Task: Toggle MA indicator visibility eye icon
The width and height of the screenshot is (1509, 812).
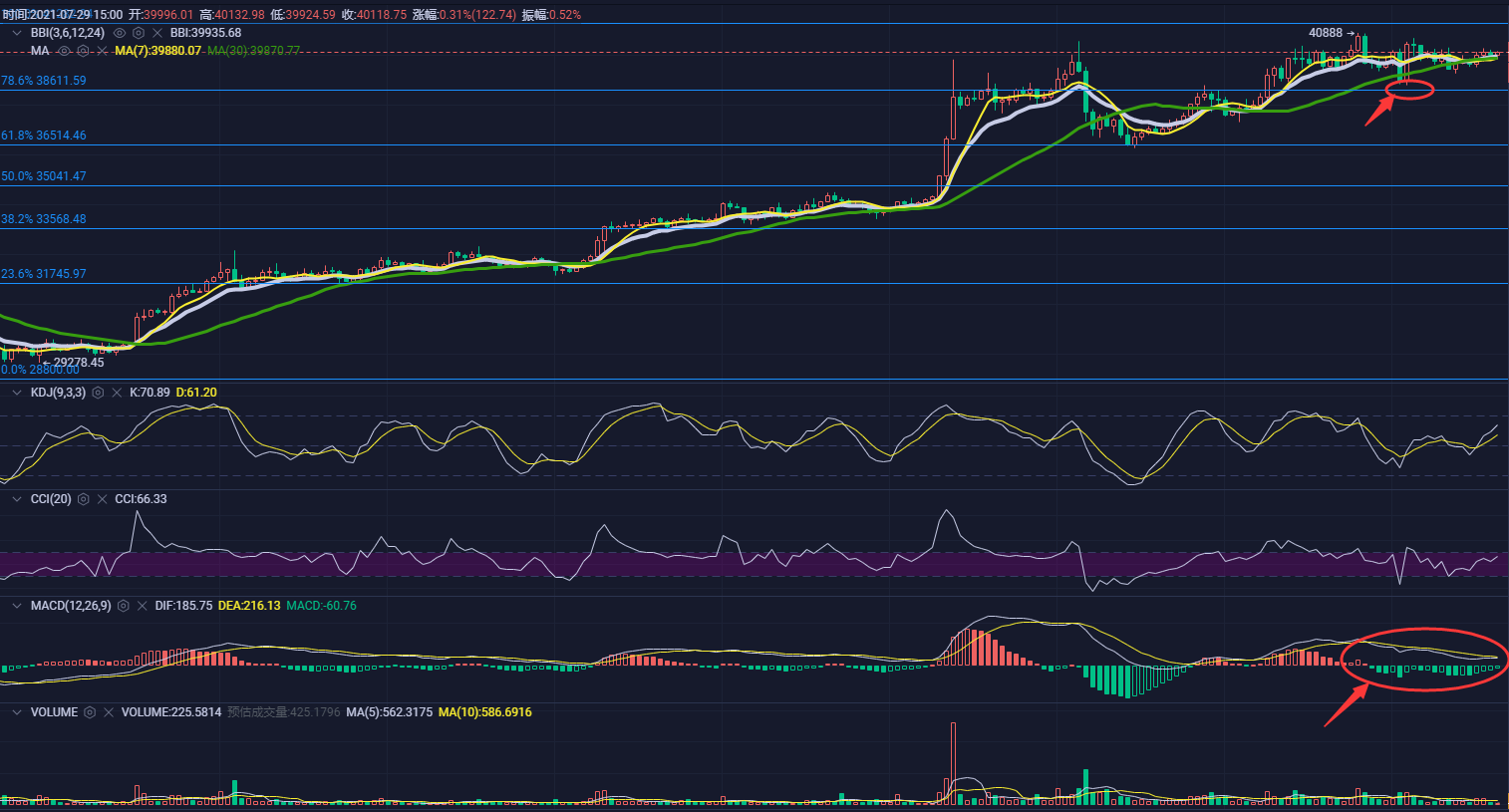Action: point(65,50)
